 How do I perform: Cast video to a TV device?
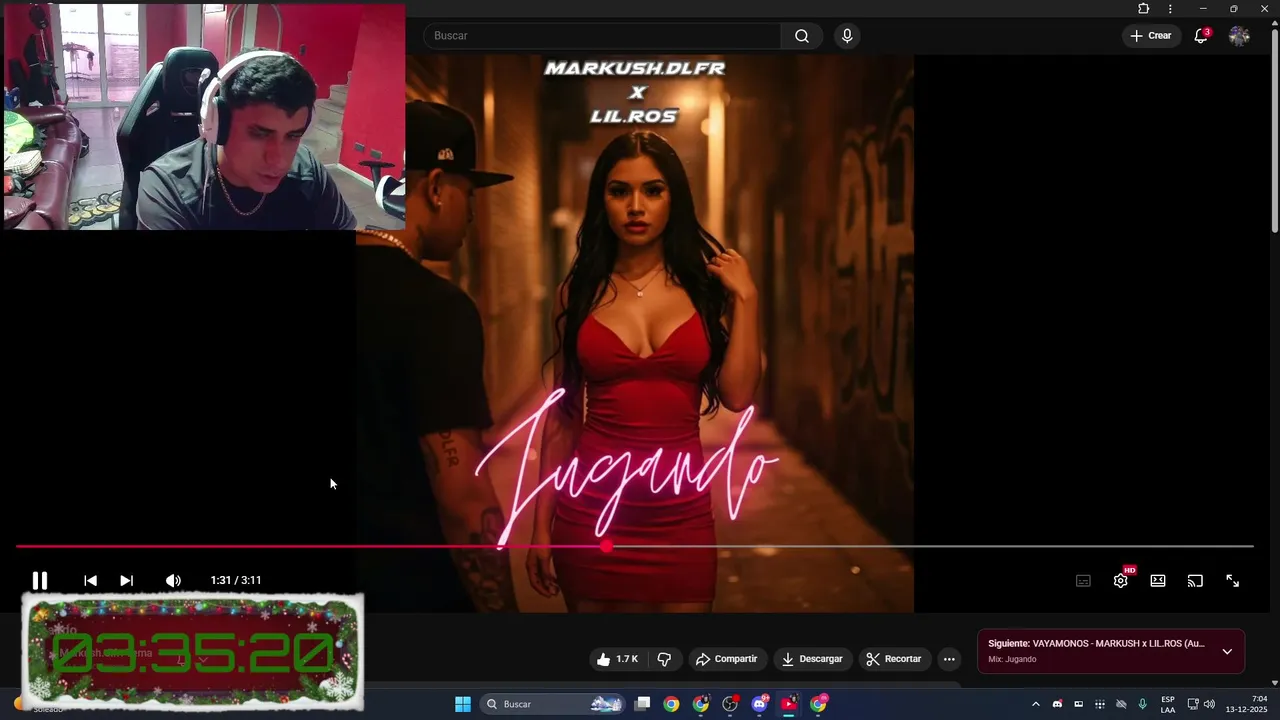(x=1195, y=581)
